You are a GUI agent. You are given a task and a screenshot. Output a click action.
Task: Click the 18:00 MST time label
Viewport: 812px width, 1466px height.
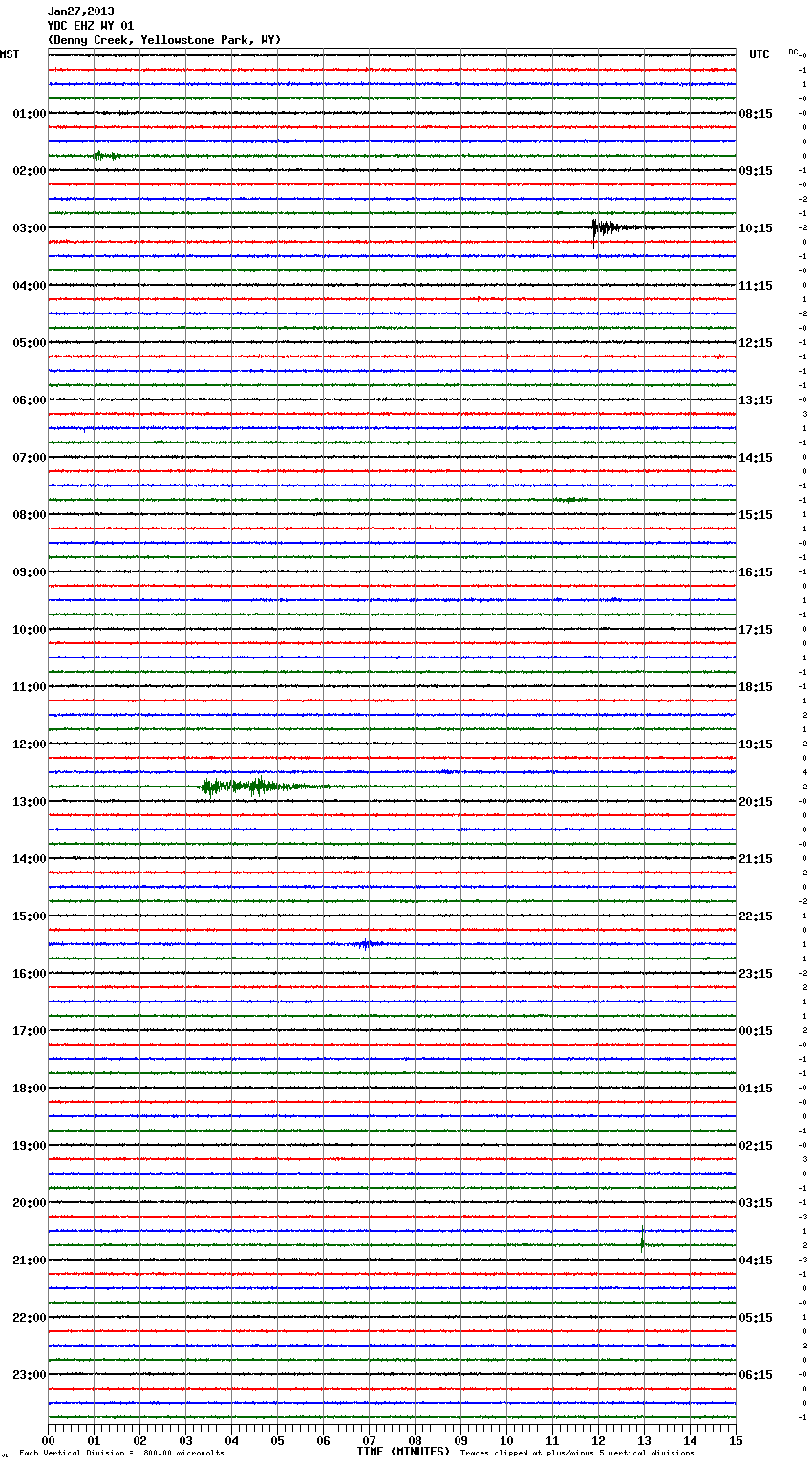pos(30,1089)
